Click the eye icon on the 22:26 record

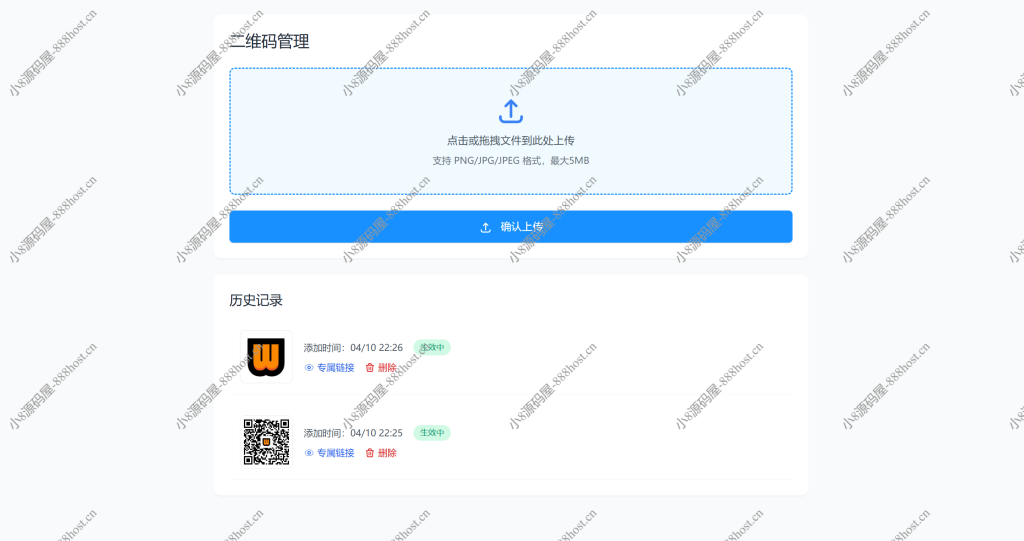pyautogui.click(x=309, y=368)
